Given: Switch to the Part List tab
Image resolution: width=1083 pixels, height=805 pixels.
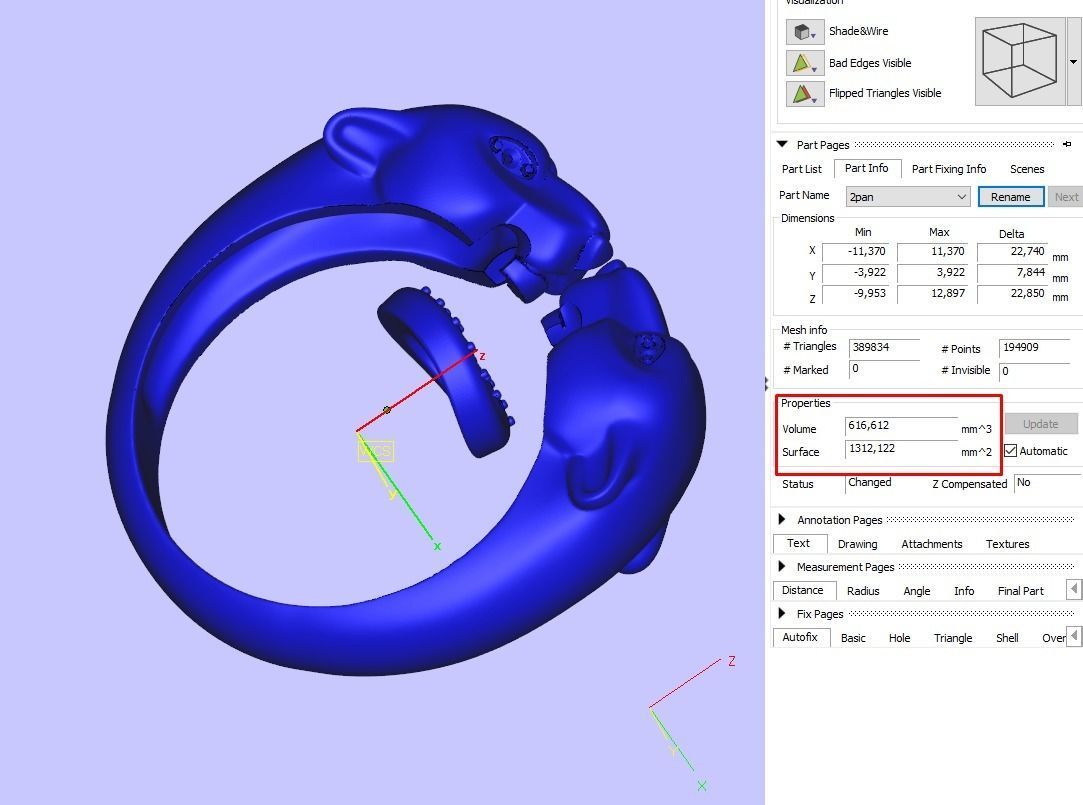Looking at the screenshot, I should point(801,169).
